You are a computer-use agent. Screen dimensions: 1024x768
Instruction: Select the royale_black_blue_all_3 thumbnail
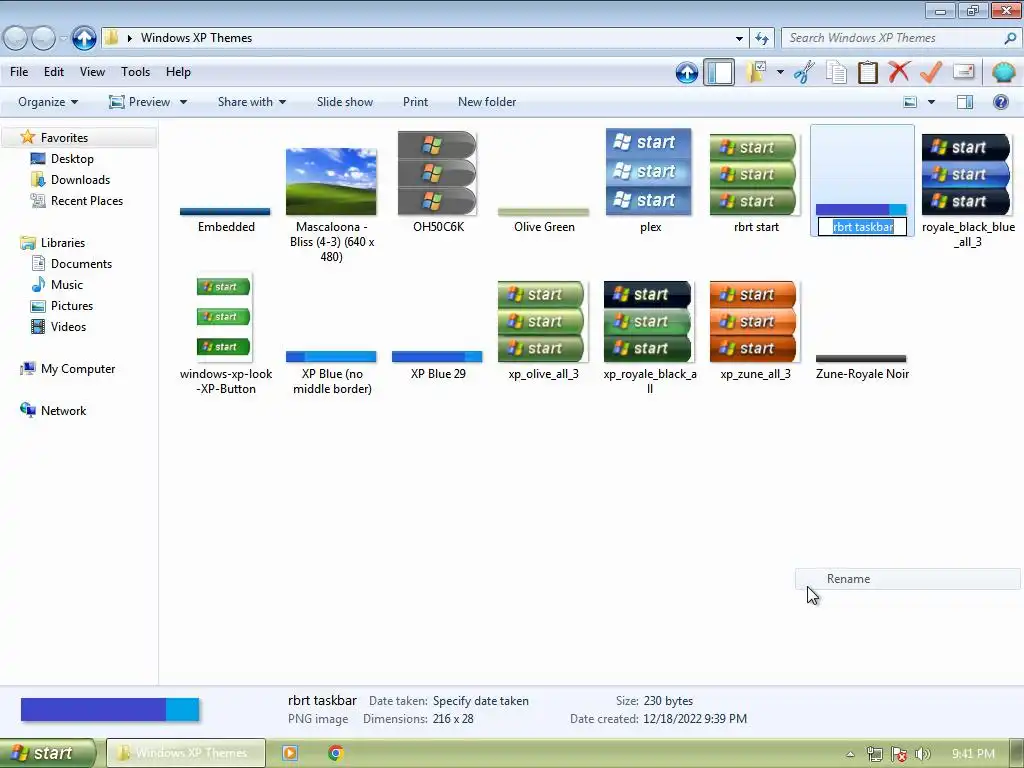click(x=967, y=174)
